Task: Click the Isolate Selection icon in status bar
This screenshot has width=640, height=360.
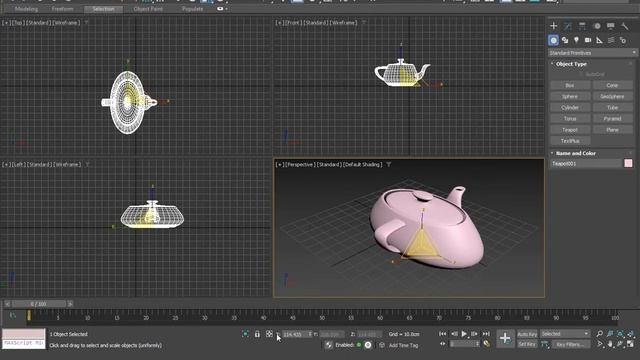Action: [x=245, y=334]
